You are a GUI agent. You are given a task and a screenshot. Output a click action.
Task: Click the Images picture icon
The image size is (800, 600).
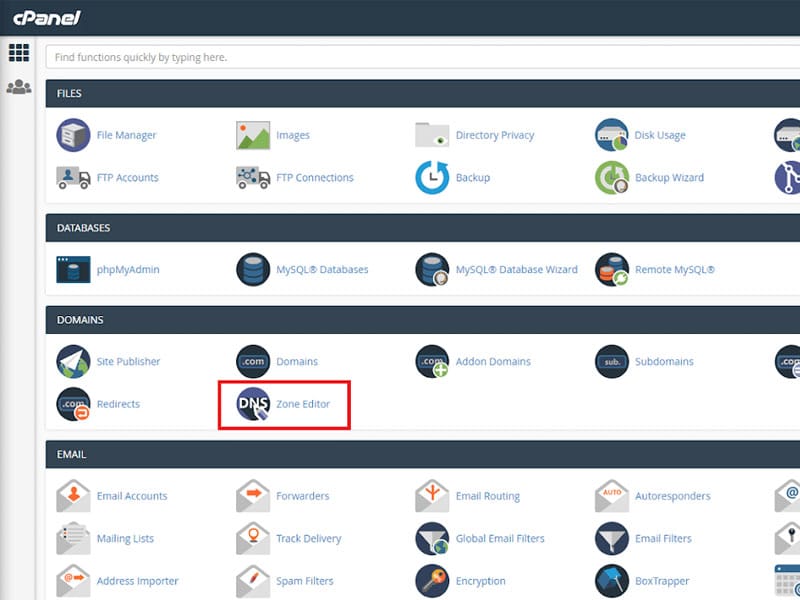click(x=253, y=135)
